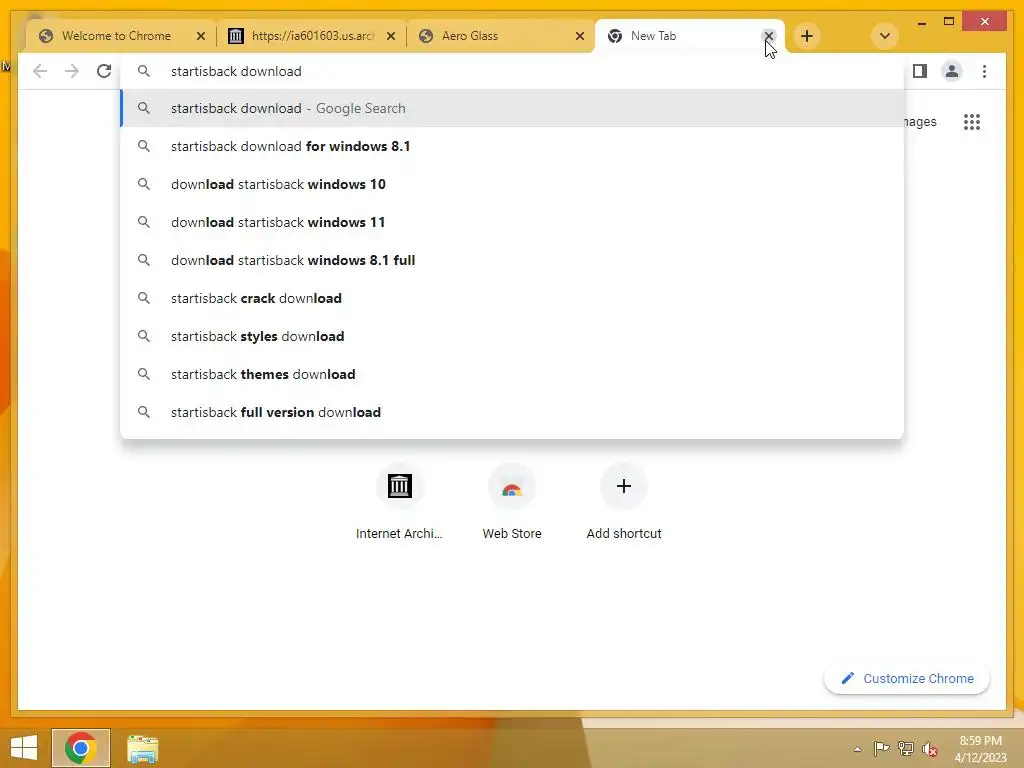Pick download startisback windows 11 suggestion
The width and height of the screenshot is (1024, 768).
click(x=512, y=222)
